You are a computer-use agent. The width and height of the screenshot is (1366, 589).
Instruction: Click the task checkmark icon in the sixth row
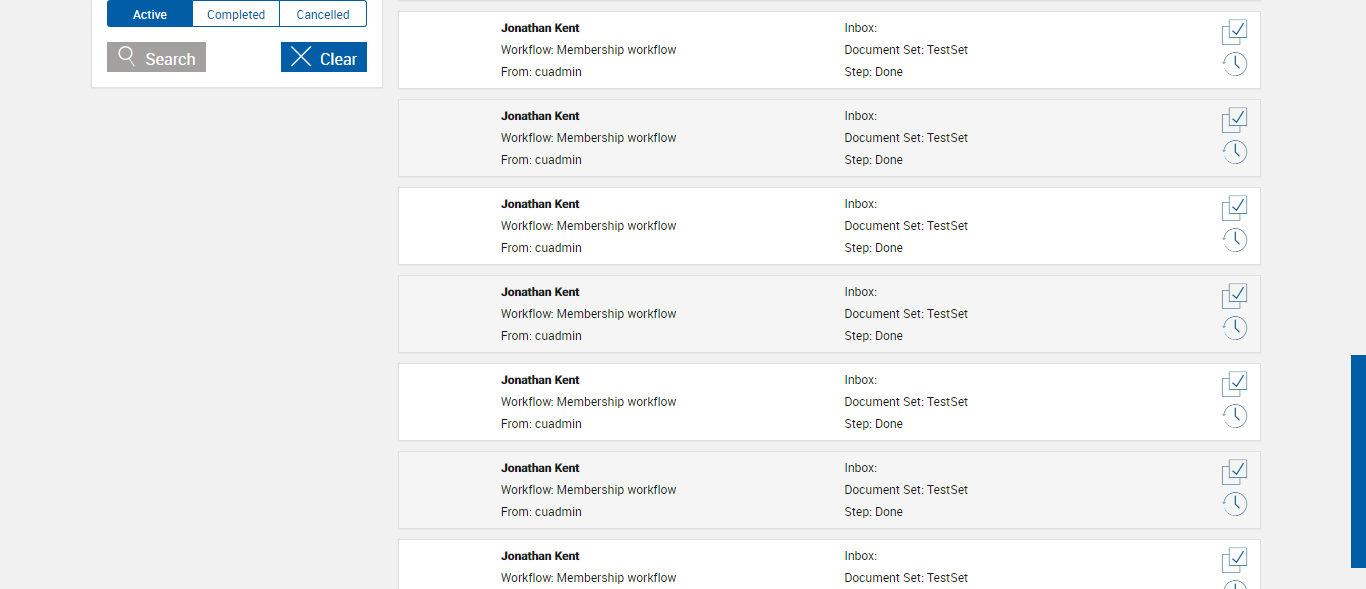[1235, 472]
